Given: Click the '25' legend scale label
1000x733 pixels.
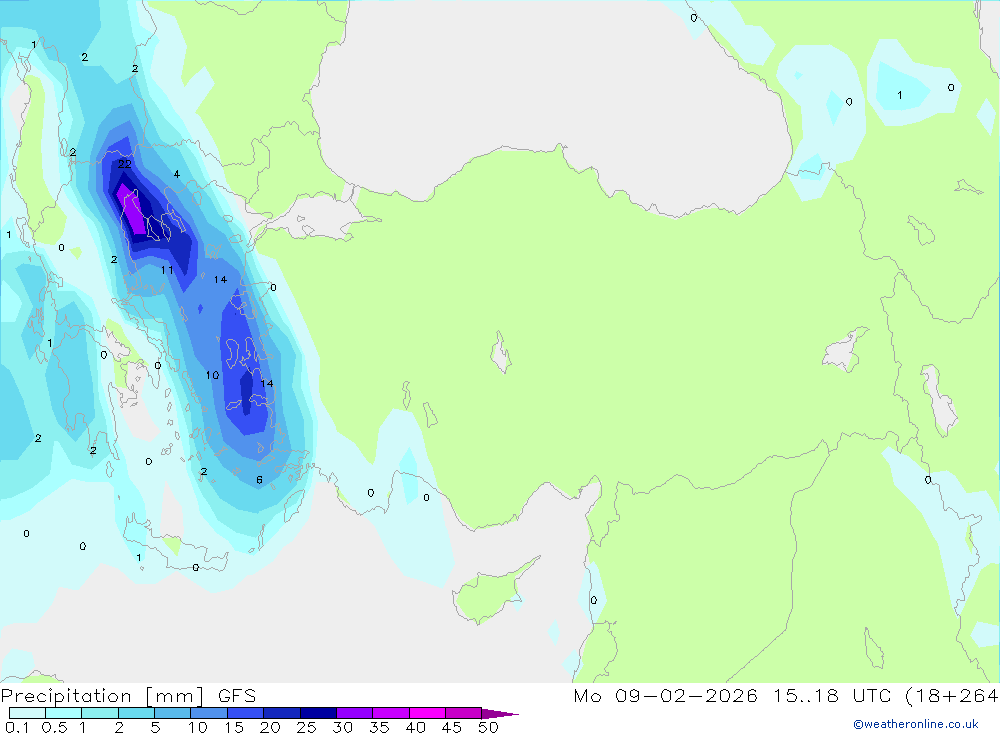Looking at the screenshot, I should click(306, 727).
